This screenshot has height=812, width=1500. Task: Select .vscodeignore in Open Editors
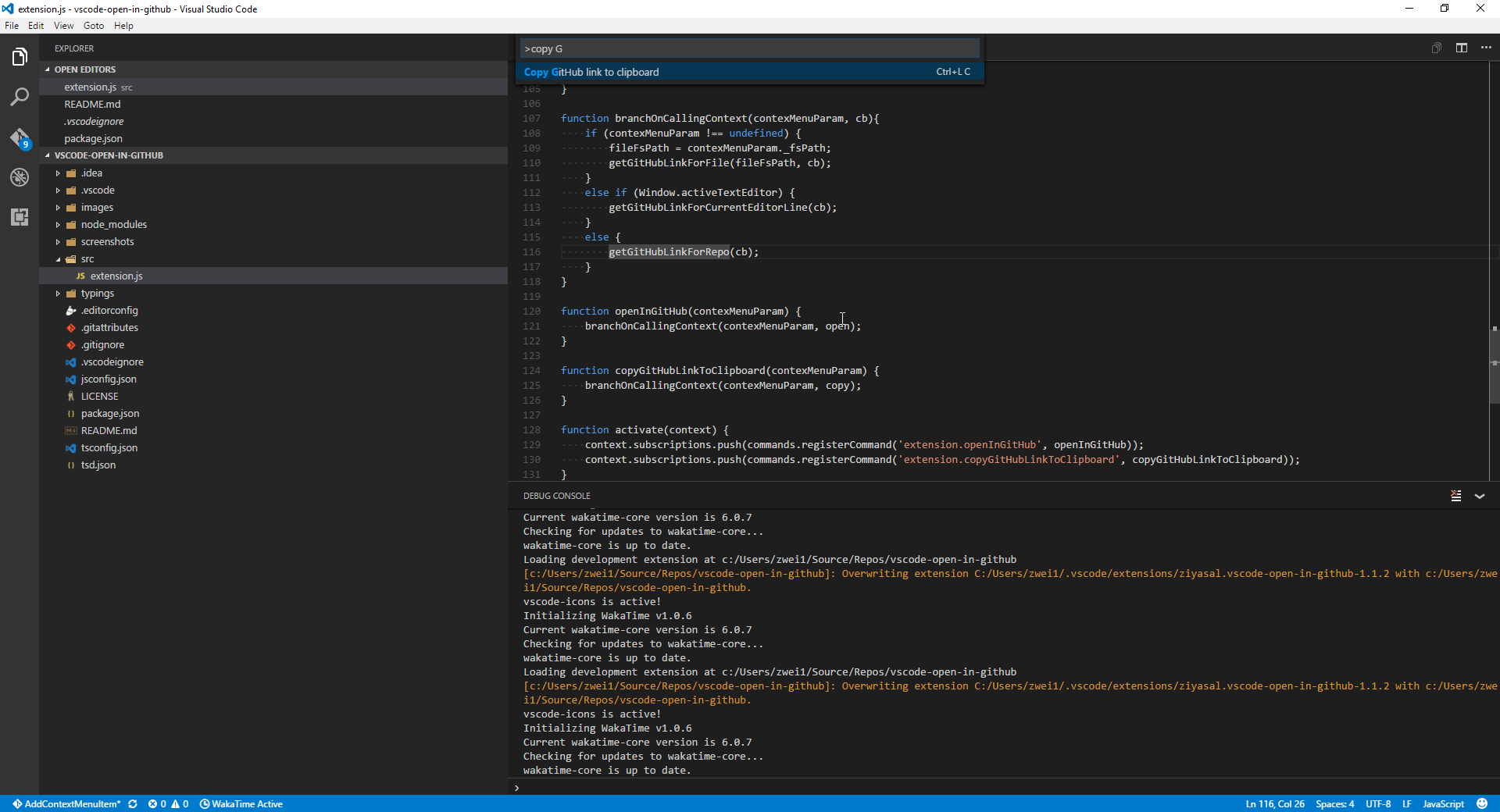click(x=273, y=122)
